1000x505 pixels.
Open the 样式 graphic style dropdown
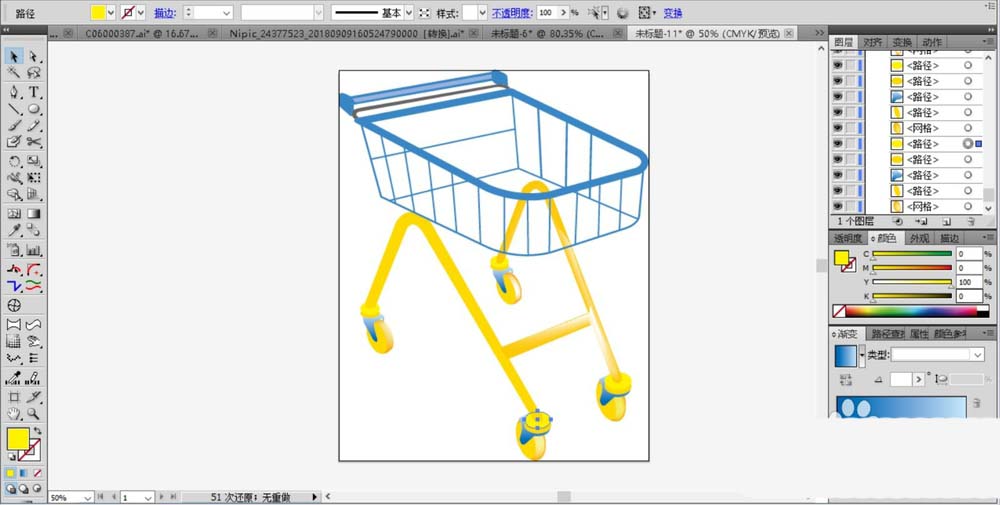(x=483, y=13)
